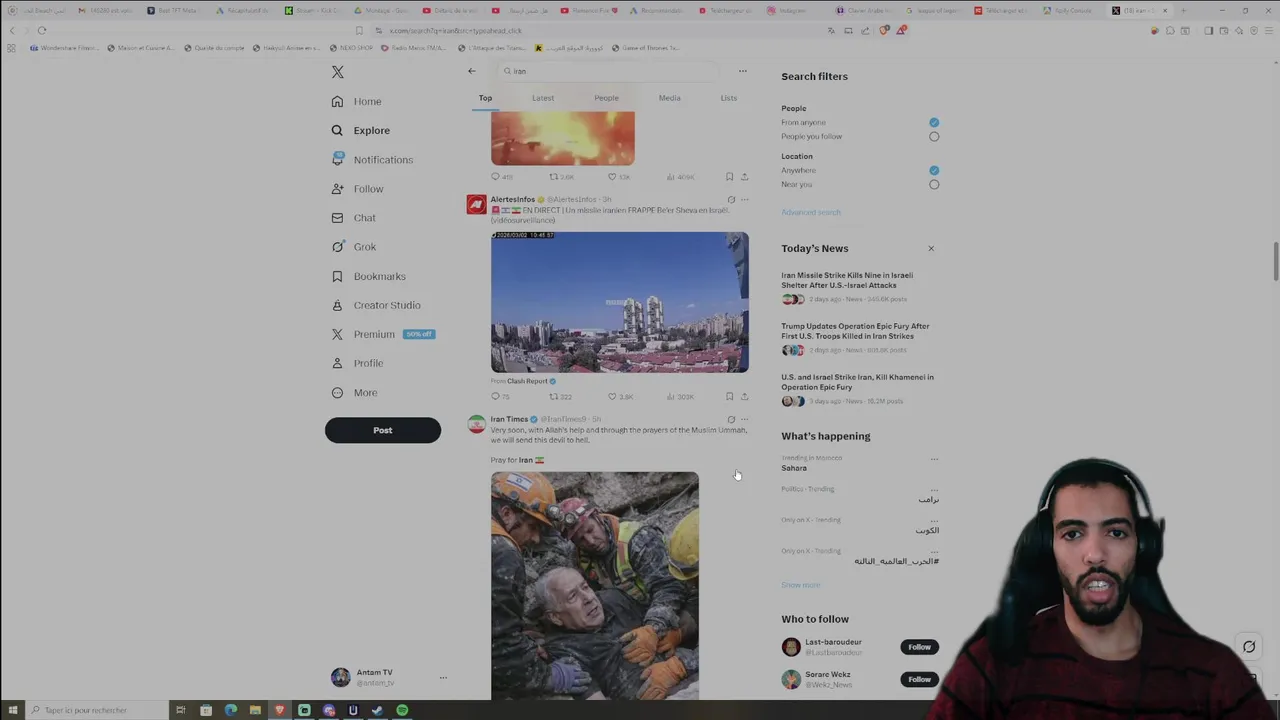This screenshot has height=720, width=1280.
Task: Open Steam from the taskbar
Action: point(377,710)
